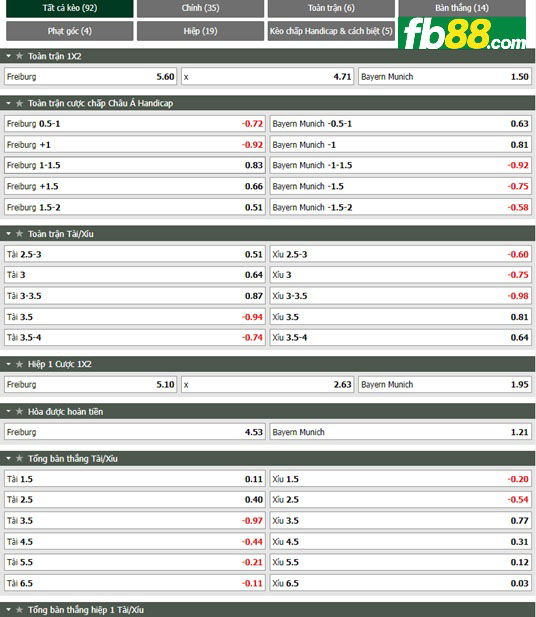Collapse the Hòa được hoàn tiền arrow
The image size is (536, 617).
point(8,412)
